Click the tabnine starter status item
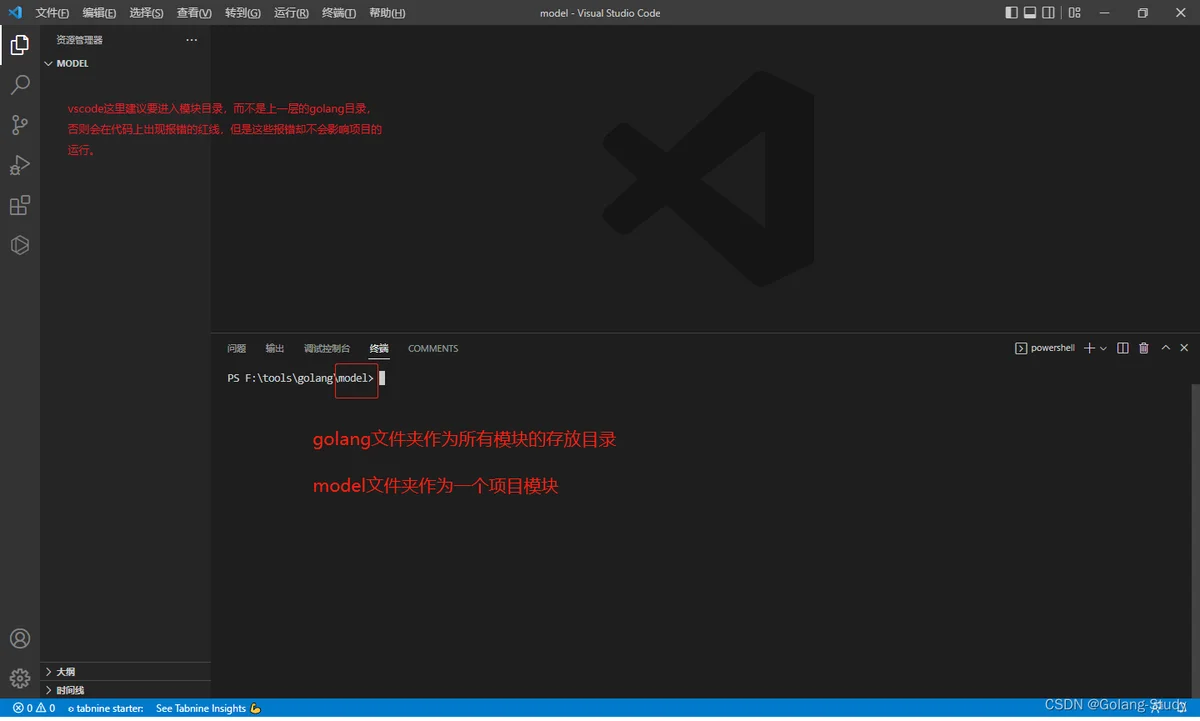1200x721 pixels. (105, 709)
